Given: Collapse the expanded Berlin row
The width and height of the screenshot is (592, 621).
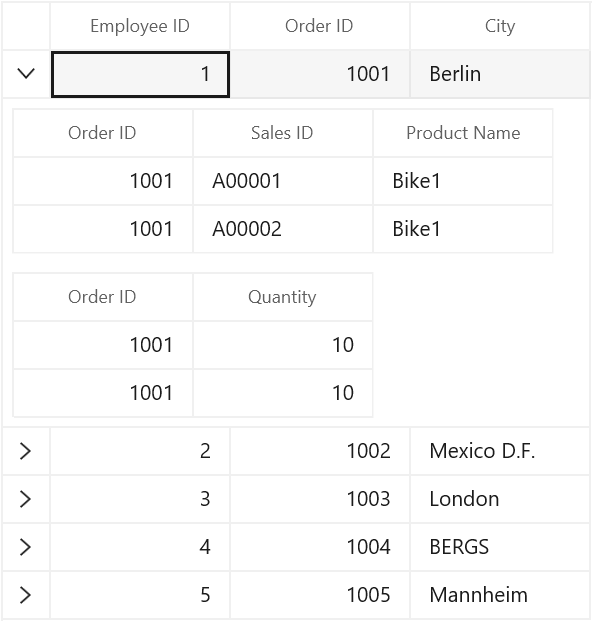Looking at the screenshot, I should [x=26, y=74].
